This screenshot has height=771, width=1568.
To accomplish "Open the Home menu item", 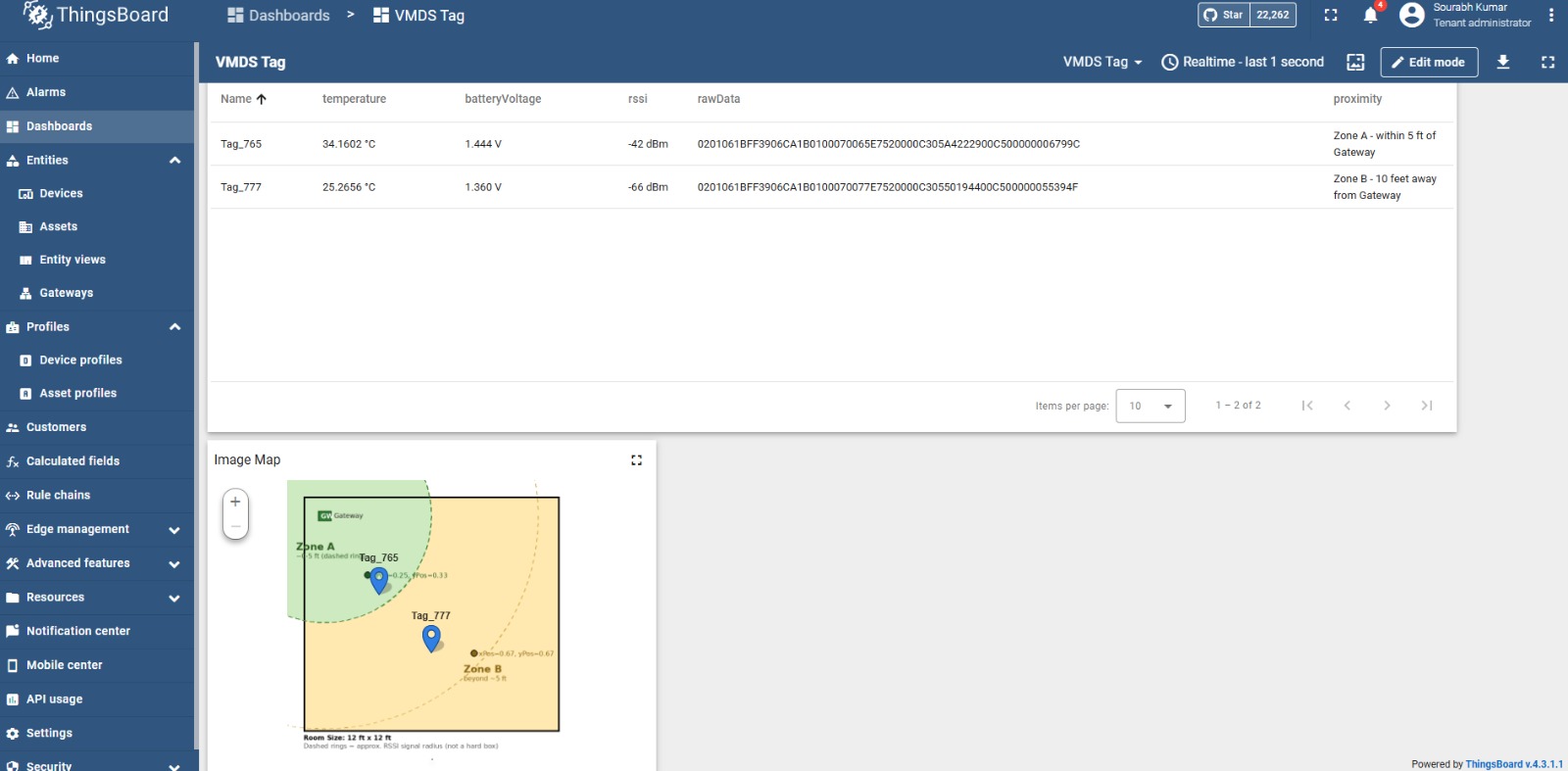I will (97, 59).
